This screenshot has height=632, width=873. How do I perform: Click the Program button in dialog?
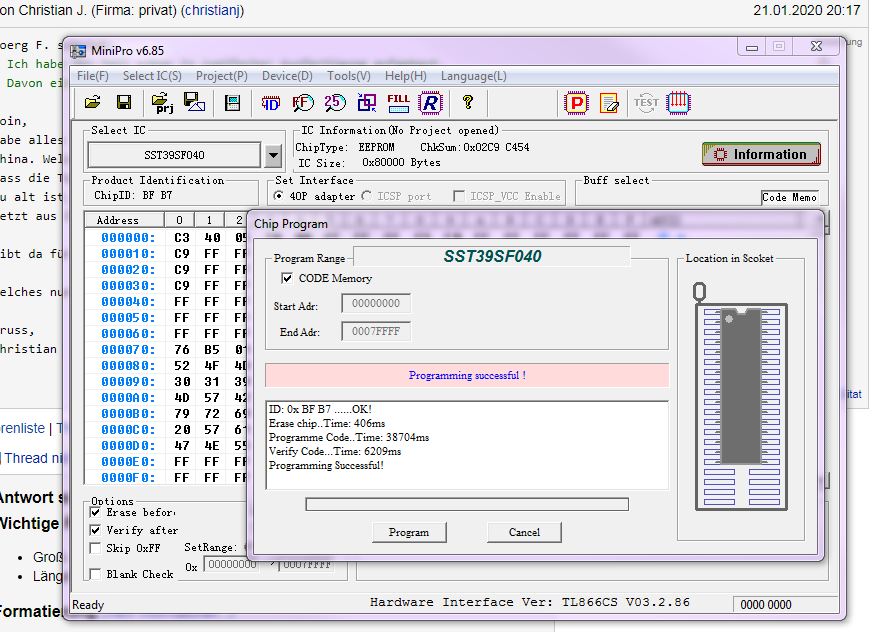409,532
